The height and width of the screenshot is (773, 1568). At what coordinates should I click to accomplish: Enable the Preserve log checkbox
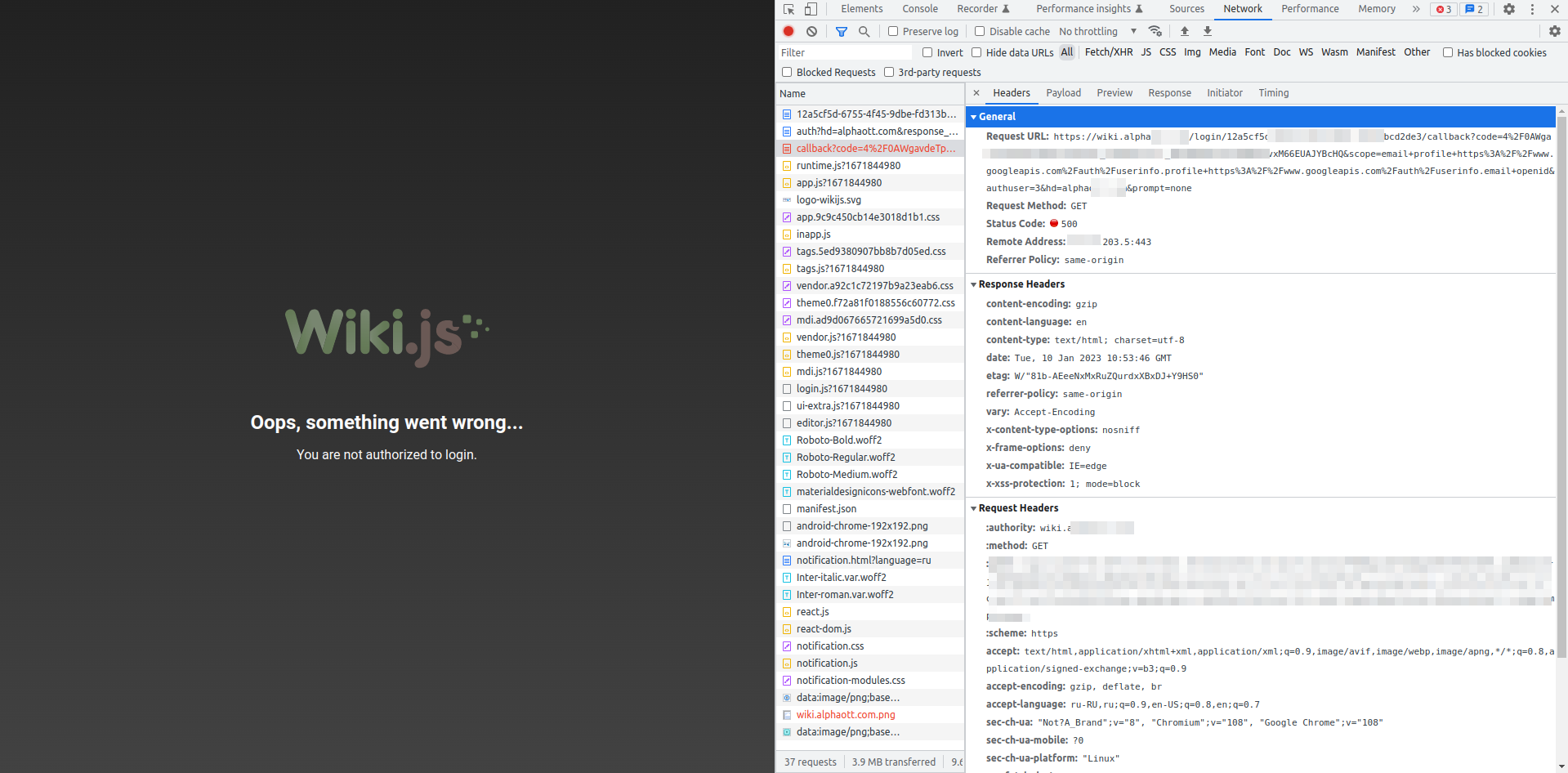coord(892,31)
